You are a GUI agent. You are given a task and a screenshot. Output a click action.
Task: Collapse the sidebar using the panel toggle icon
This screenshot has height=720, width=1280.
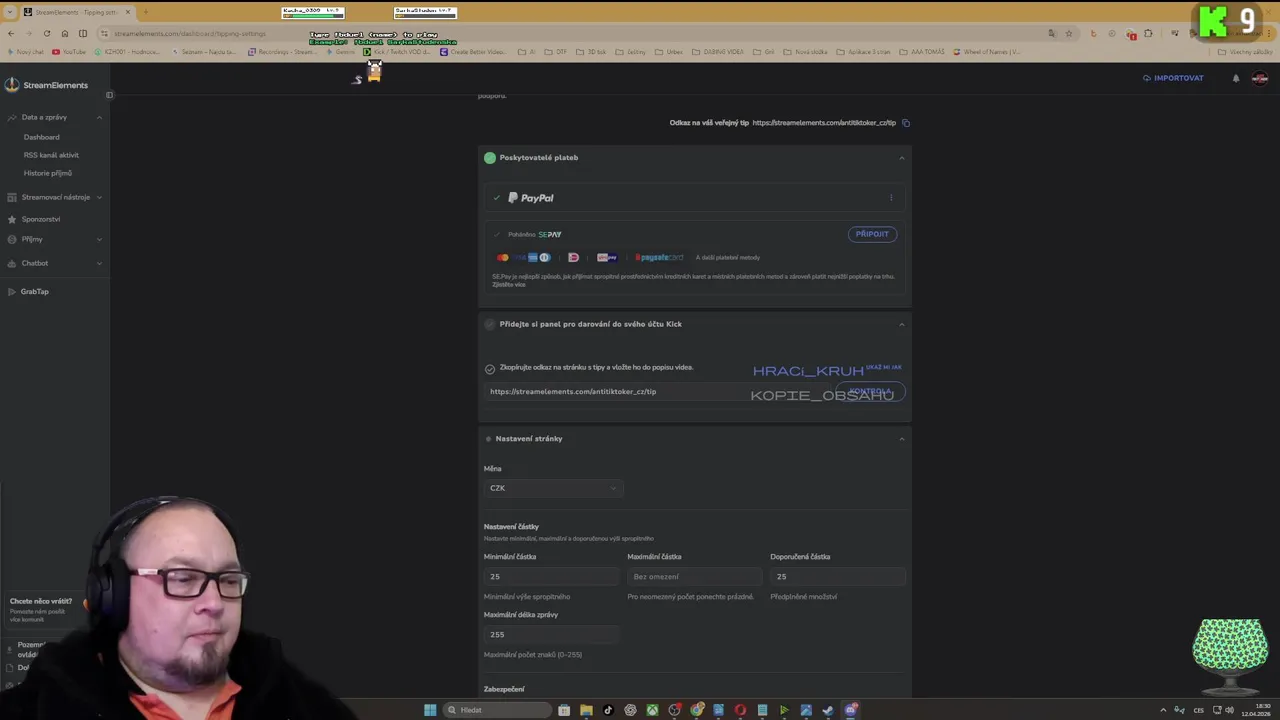109,95
